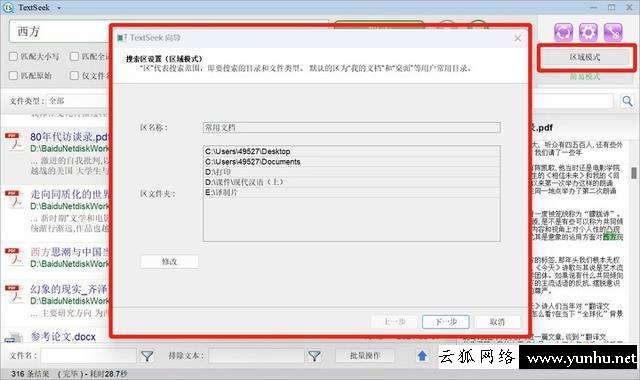
Task: Switch to 区域模式 mode
Action: 585,58
